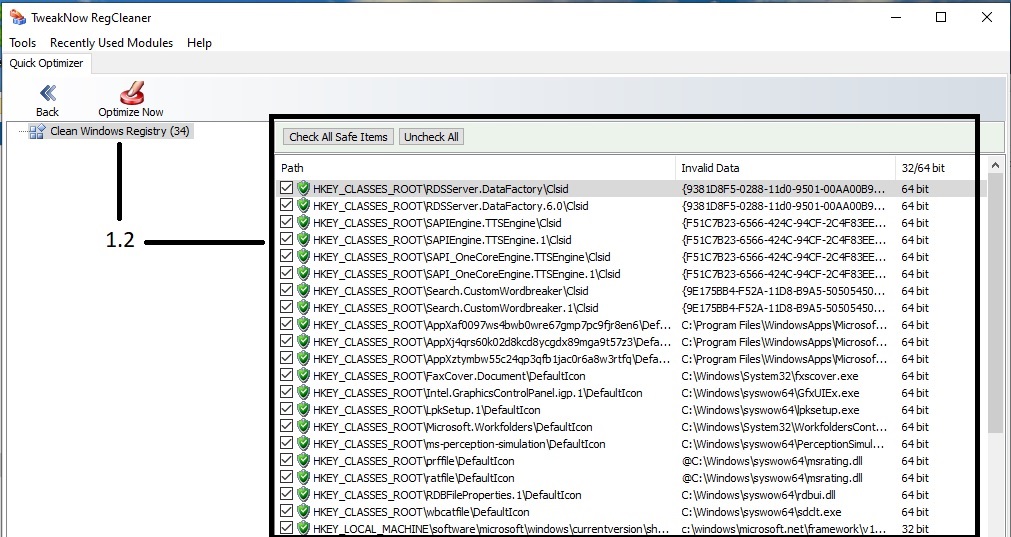Maximize the TweakNow RegCleaner window
This screenshot has height=537, width=1011.
coord(941,17)
